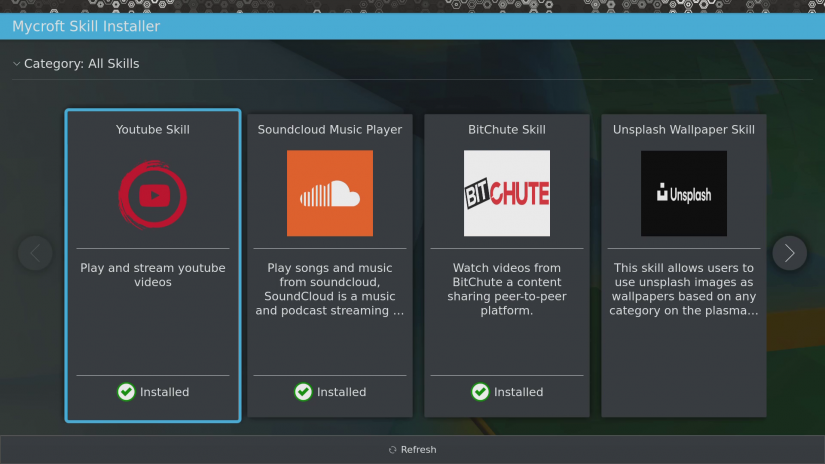Click 'Play and stream youtube videos' description

153,275
